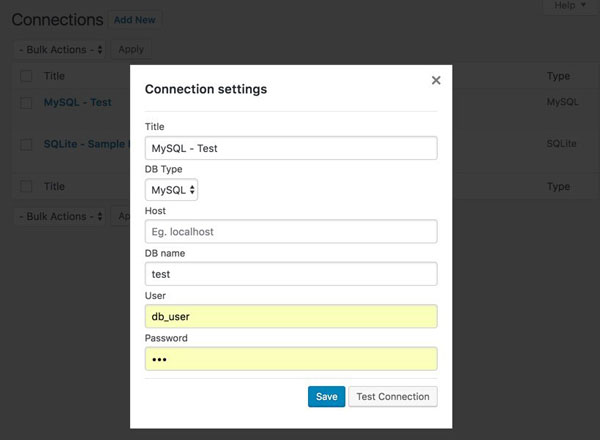600x440 pixels.
Task: Open the MySQL - Test connection link
Action: (x=78, y=102)
